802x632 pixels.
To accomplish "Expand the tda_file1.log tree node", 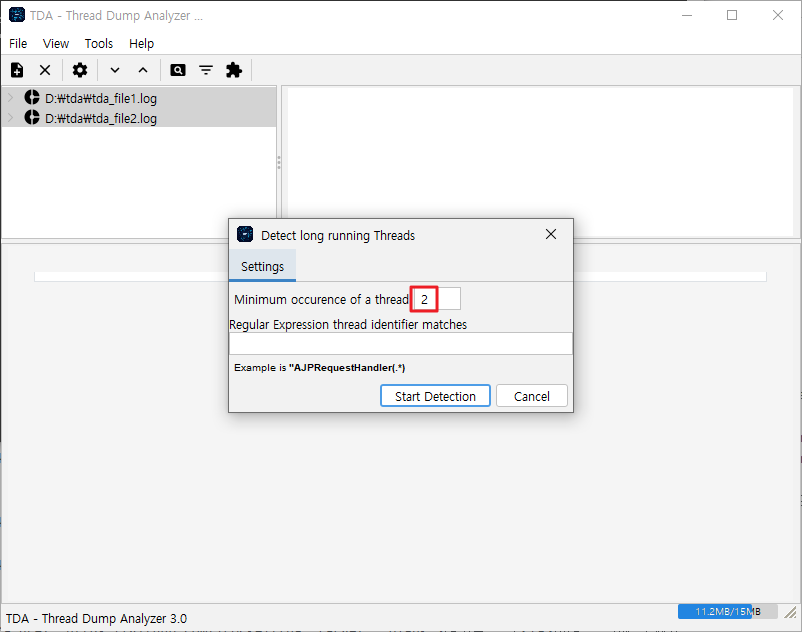I will pyautogui.click(x=10, y=98).
